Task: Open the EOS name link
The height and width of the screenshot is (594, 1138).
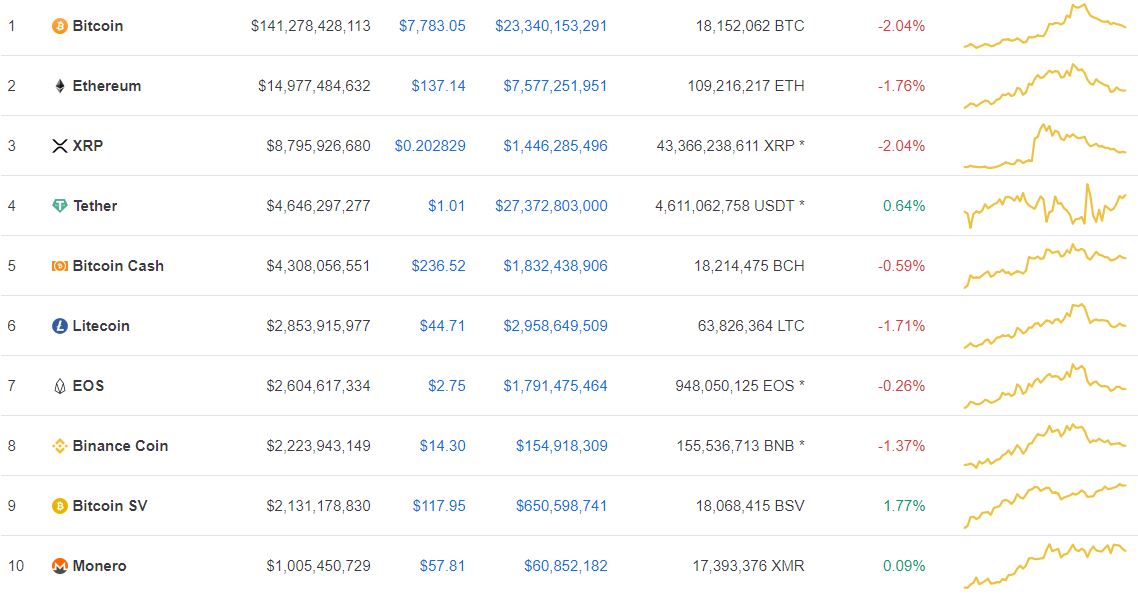Action: (89, 386)
